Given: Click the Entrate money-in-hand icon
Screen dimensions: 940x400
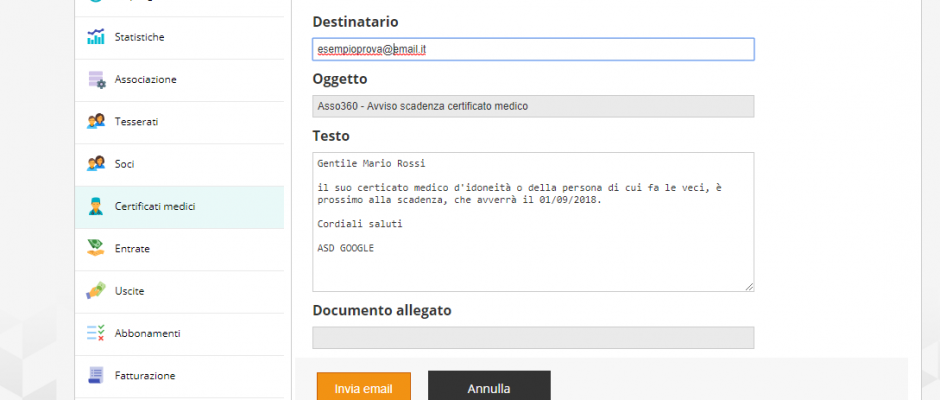Looking at the screenshot, I should (x=95, y=248).
